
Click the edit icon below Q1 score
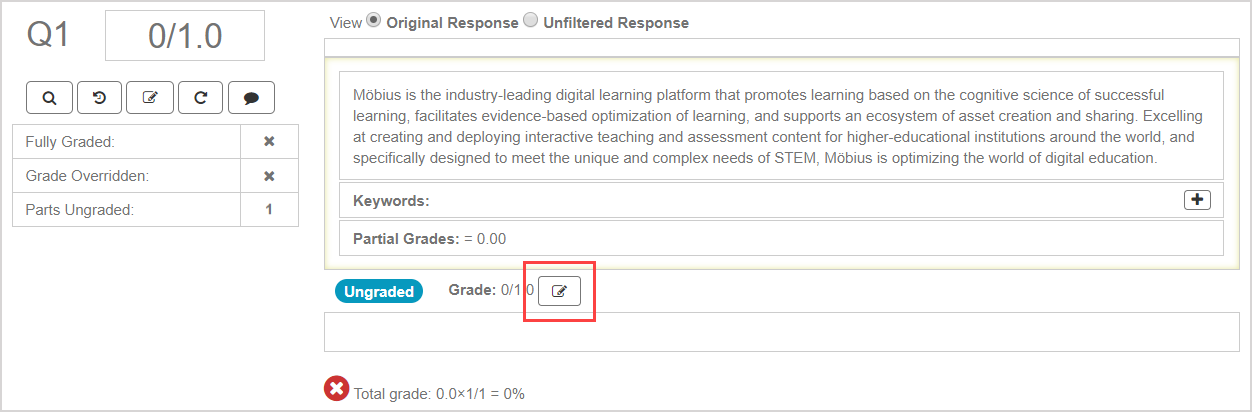[x=150, y=97]
